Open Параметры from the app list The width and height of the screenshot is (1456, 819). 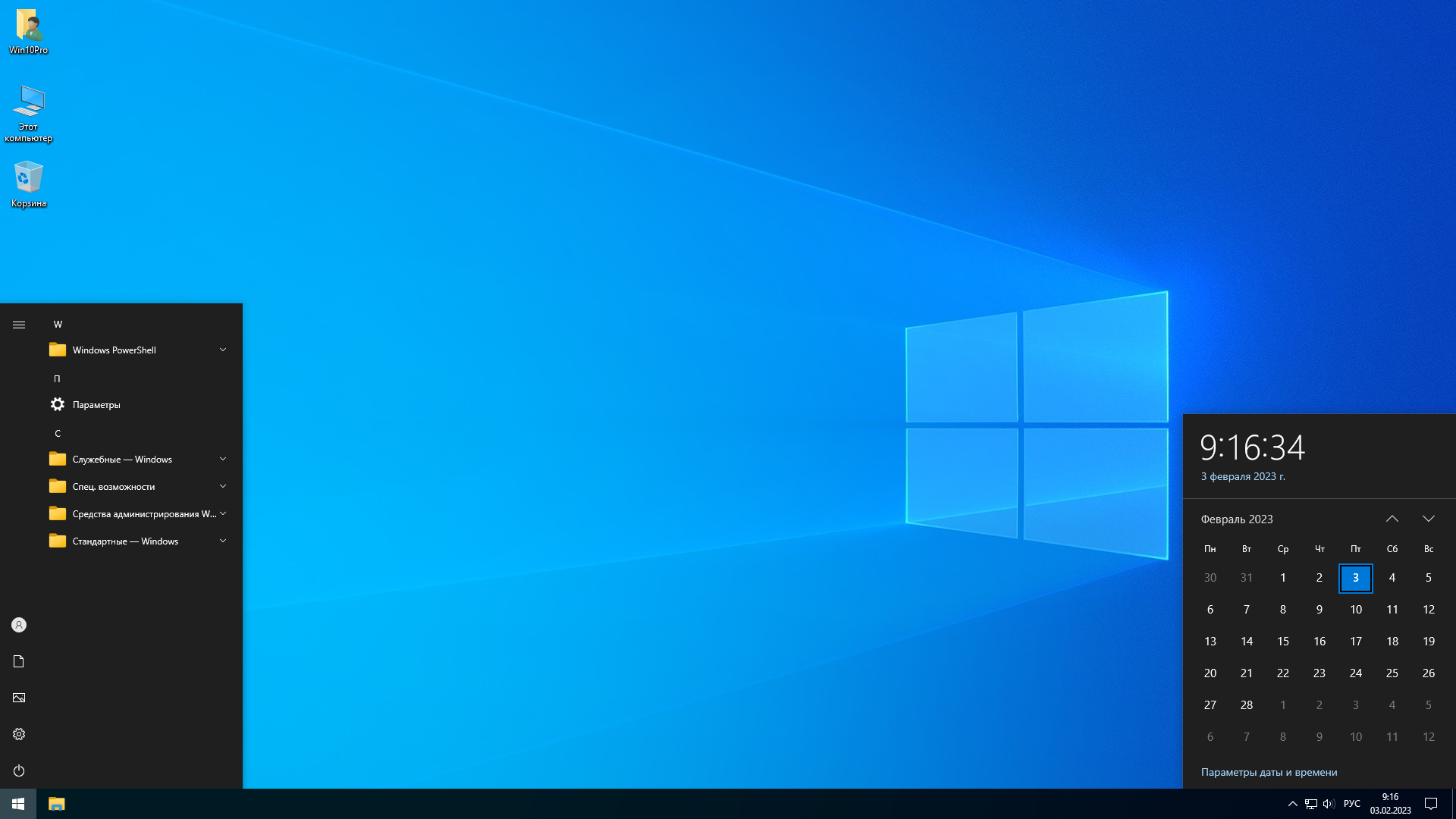(96, 405)
